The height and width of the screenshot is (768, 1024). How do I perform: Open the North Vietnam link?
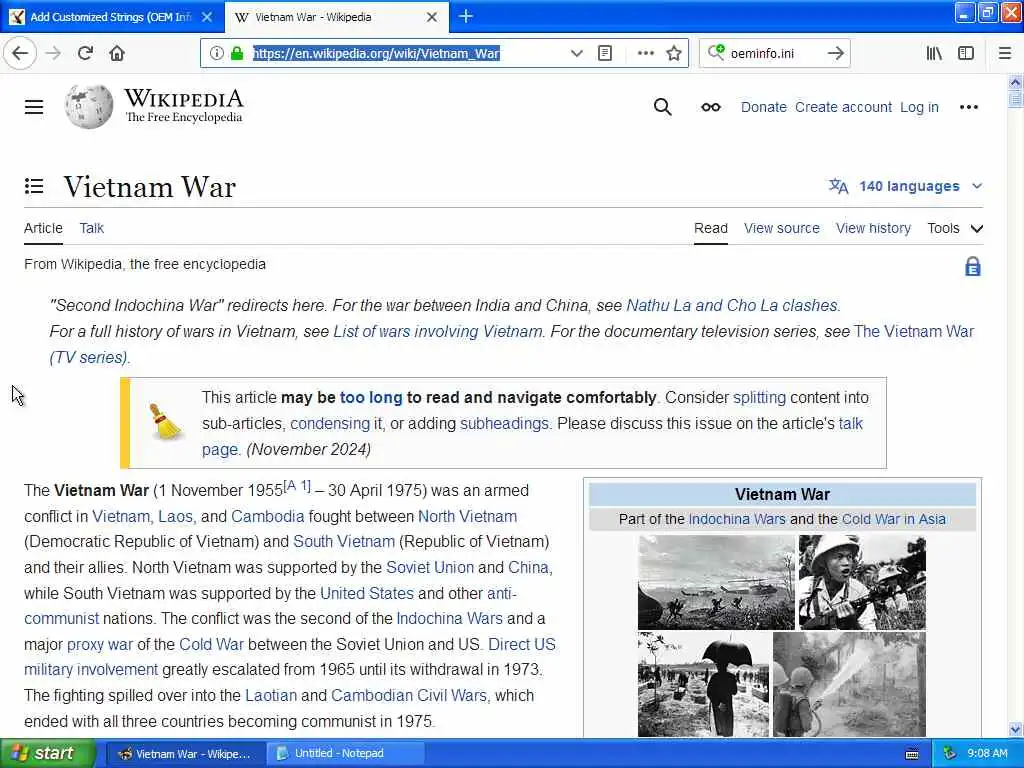[x=467, y=516]
